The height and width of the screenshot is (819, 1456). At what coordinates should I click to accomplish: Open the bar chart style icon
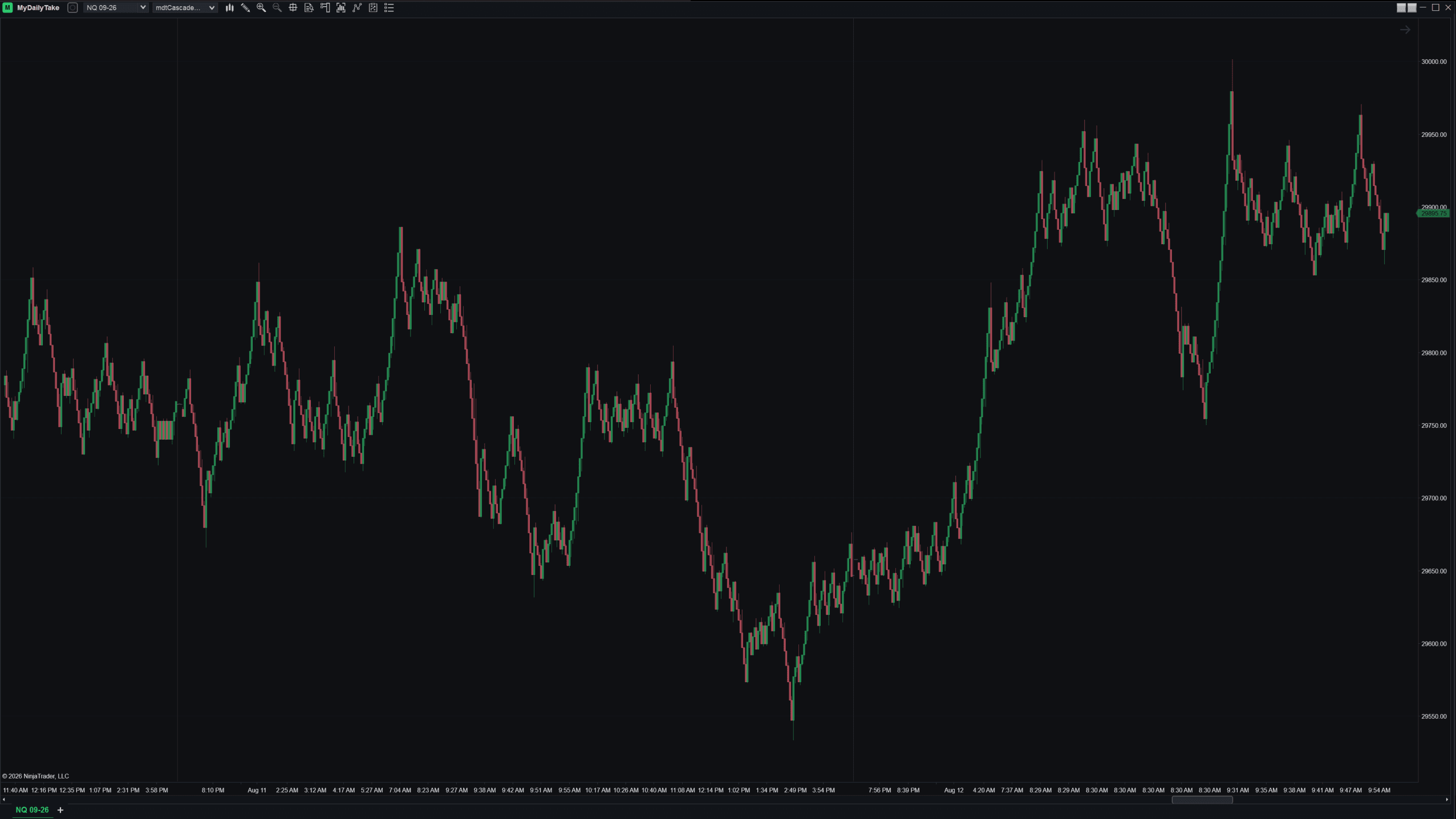tap(229, 7)
